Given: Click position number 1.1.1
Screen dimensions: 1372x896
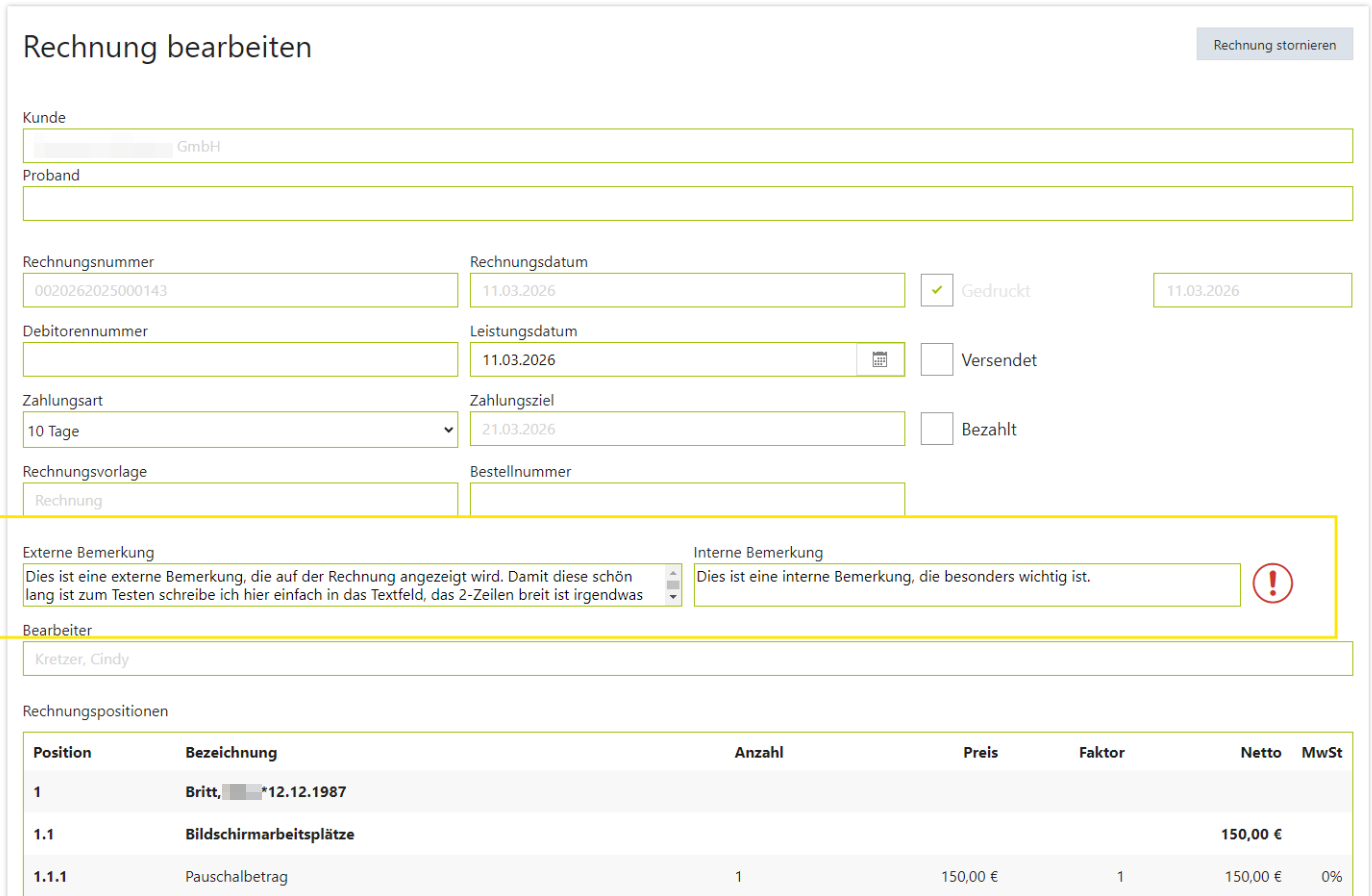Looking at the screenshot, I should 50,877.
